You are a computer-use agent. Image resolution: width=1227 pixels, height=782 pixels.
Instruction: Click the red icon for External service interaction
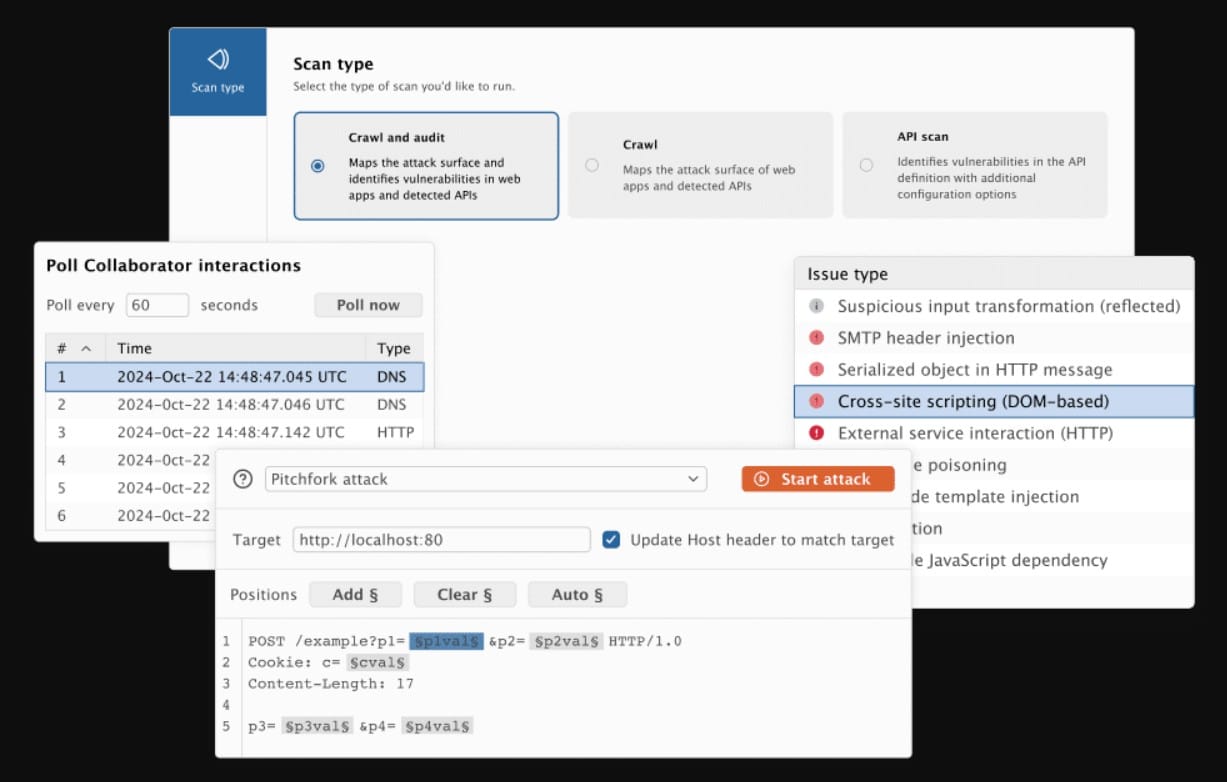click(x=816, y=433)
